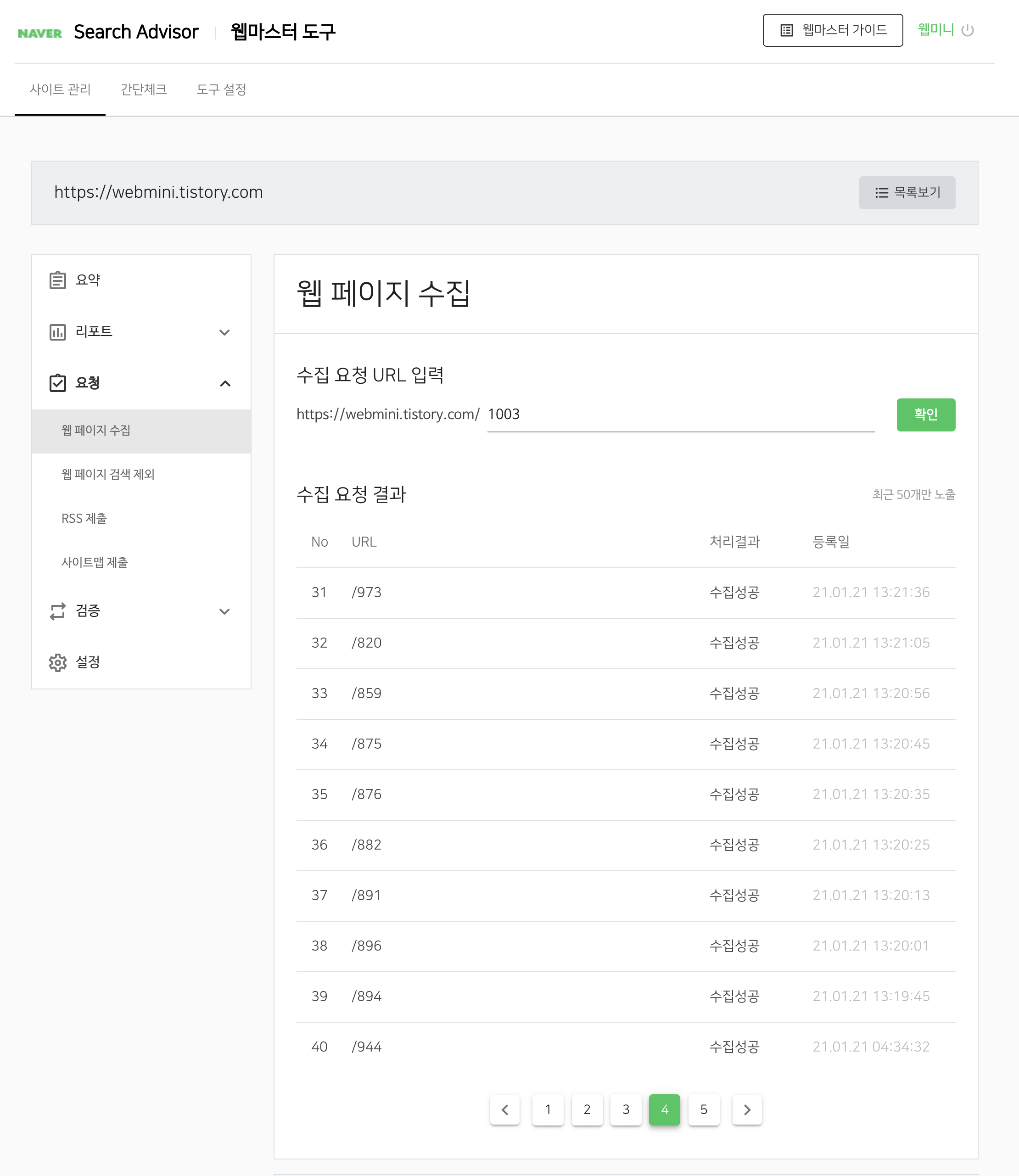Click the NAVER logo icon

pyautogui.click(x=40, y=33)
